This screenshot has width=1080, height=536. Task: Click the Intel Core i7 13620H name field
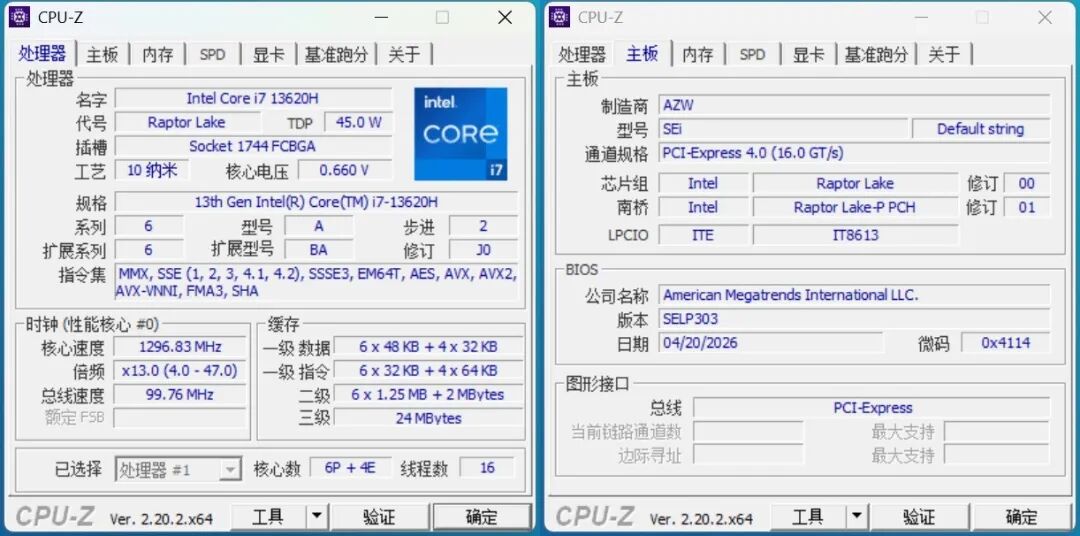pos(253,99)
